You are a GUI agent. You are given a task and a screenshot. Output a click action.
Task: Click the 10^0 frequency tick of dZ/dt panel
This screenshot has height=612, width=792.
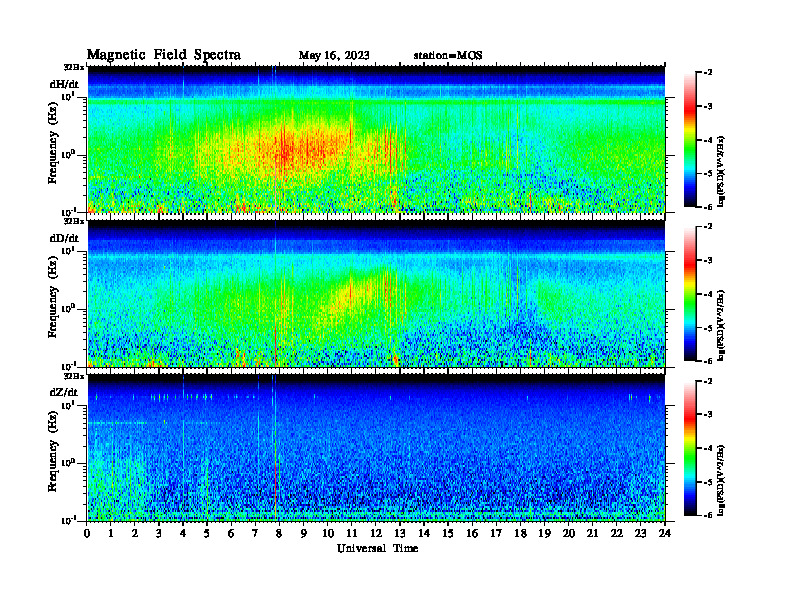[68, 462]
